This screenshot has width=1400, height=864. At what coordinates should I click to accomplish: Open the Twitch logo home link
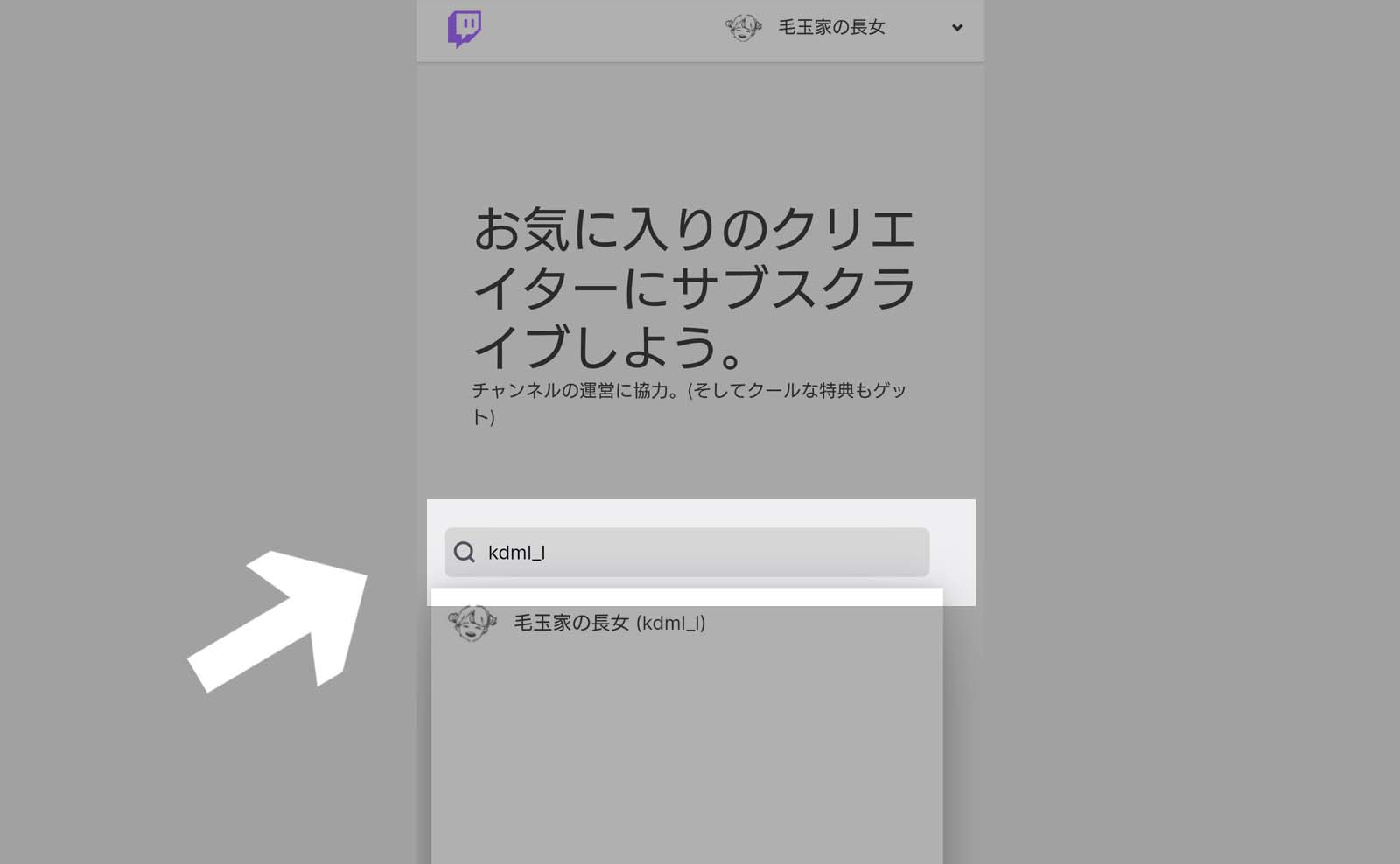465,29
